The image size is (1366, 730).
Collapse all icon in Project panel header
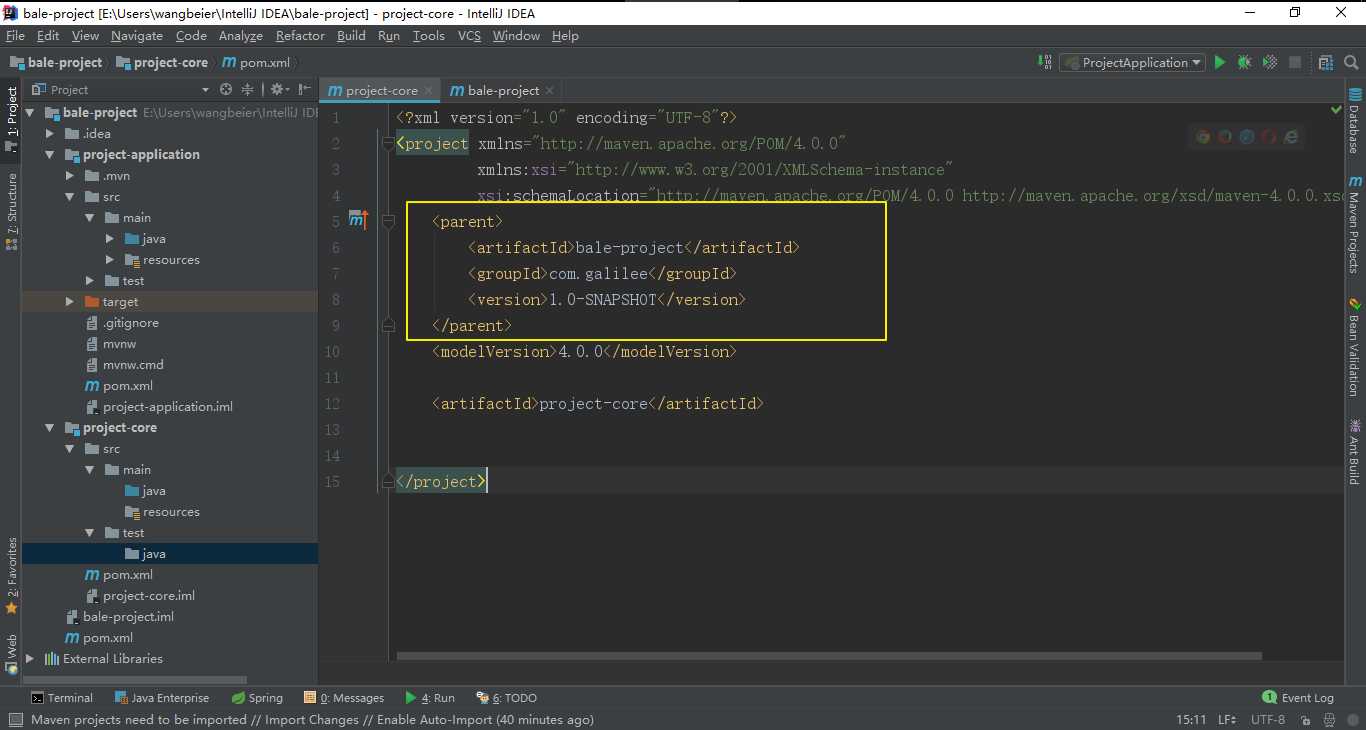click(x=248, y=89)
